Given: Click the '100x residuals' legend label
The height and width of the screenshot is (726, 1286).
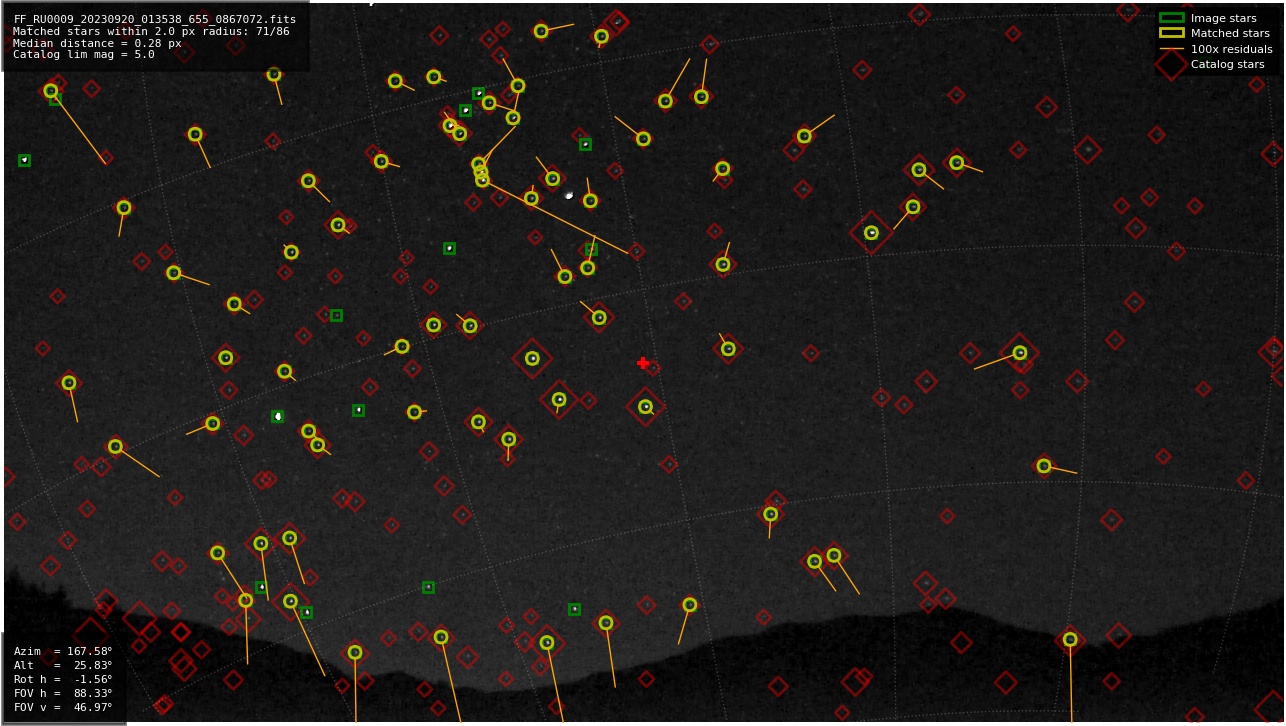Looking at the screenshot, I should coord(1231,49).
